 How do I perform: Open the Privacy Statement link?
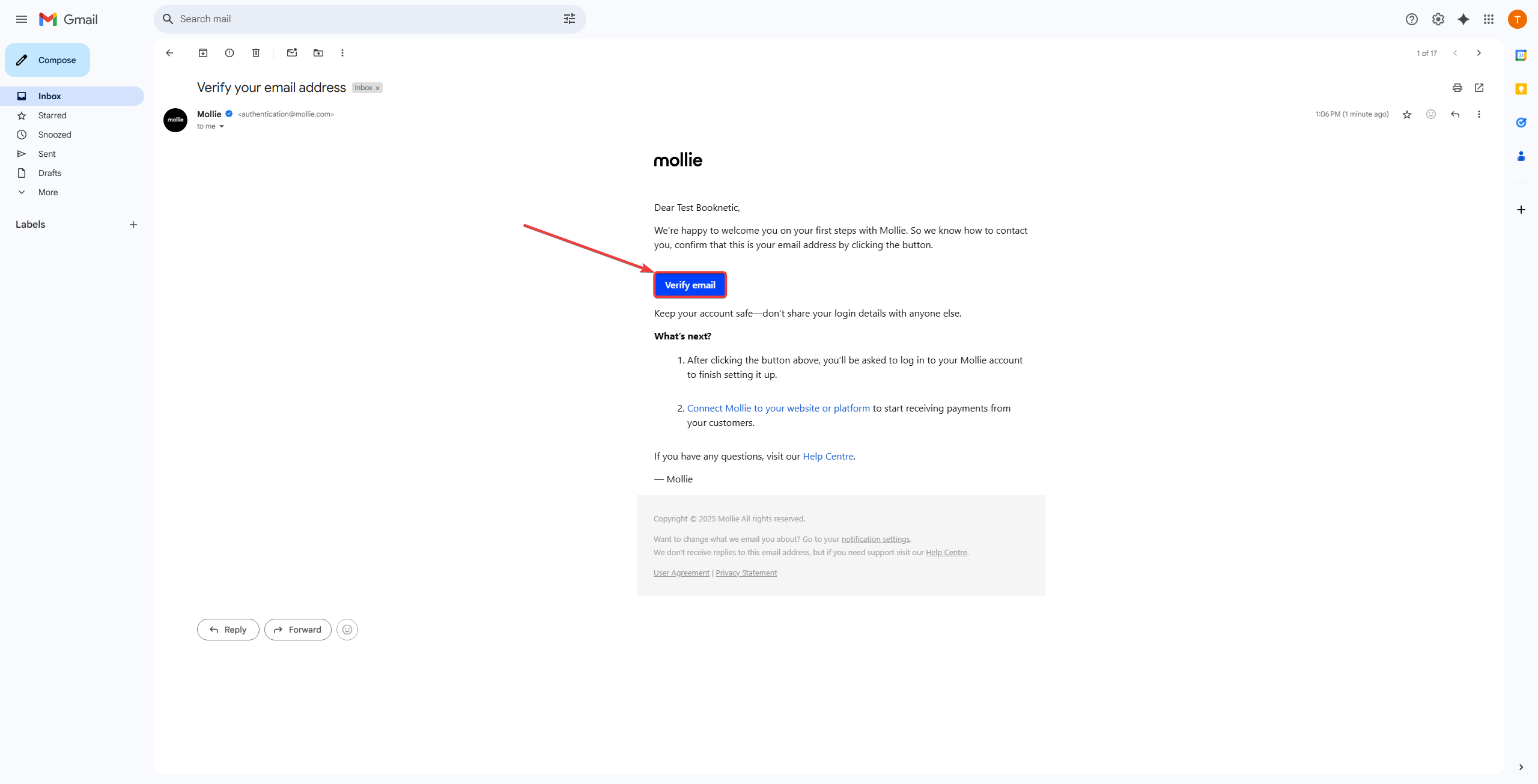[746, 573]
